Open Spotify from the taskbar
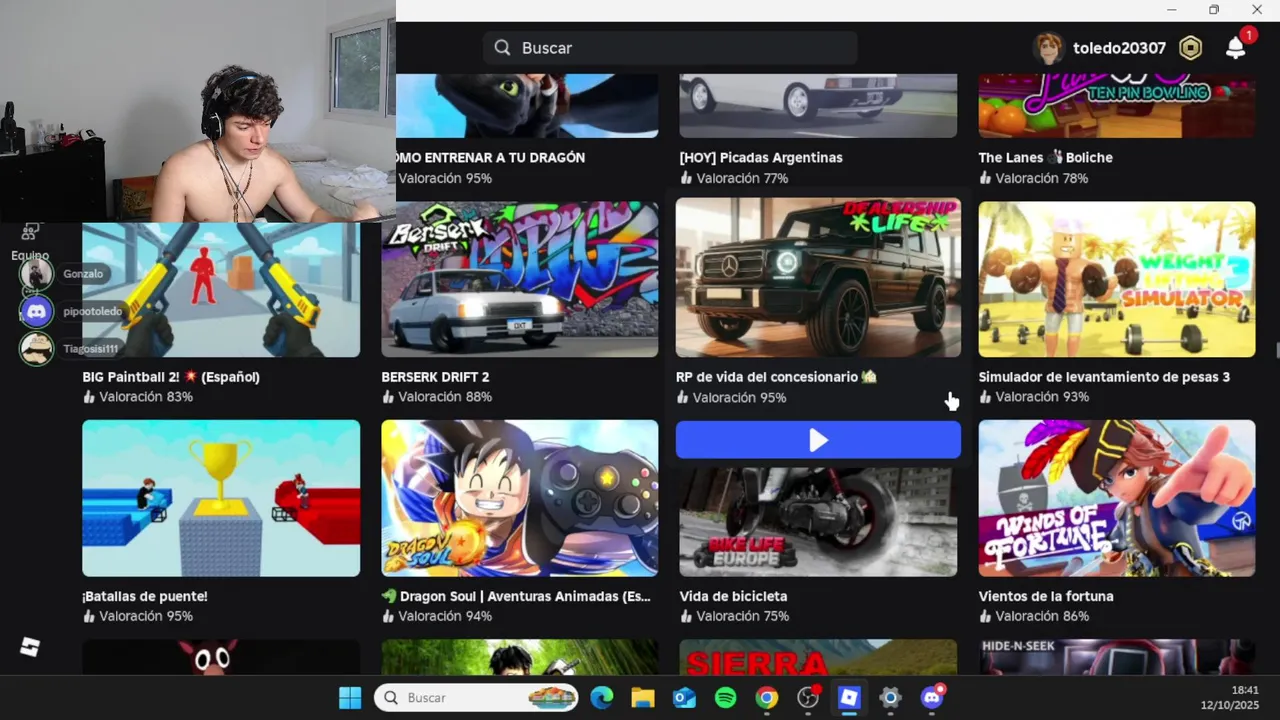Image resolution: width=1280 pixels, height=720 pixels. [726, 697]
